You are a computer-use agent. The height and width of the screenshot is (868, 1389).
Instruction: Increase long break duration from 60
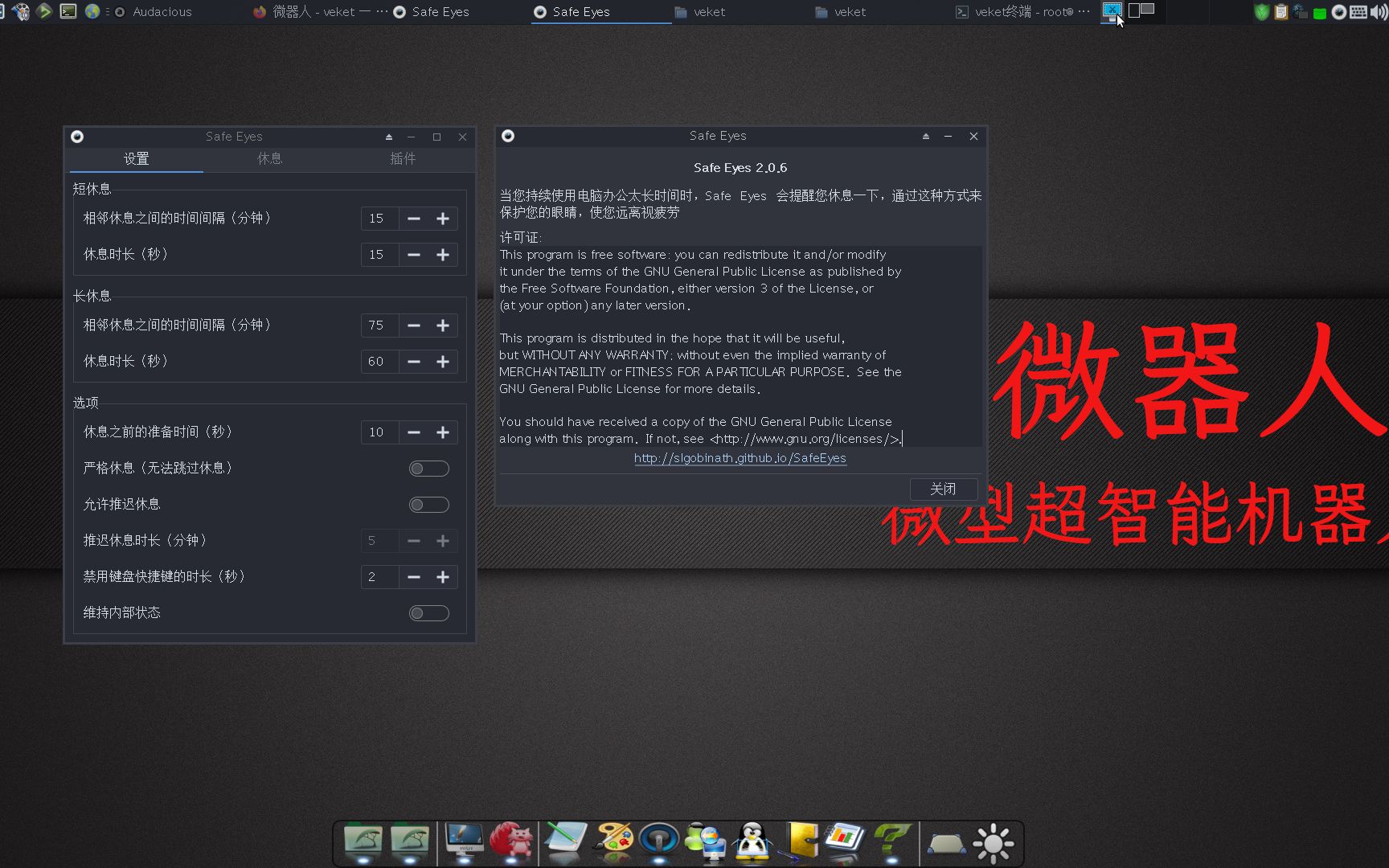(x=443, y=362)
